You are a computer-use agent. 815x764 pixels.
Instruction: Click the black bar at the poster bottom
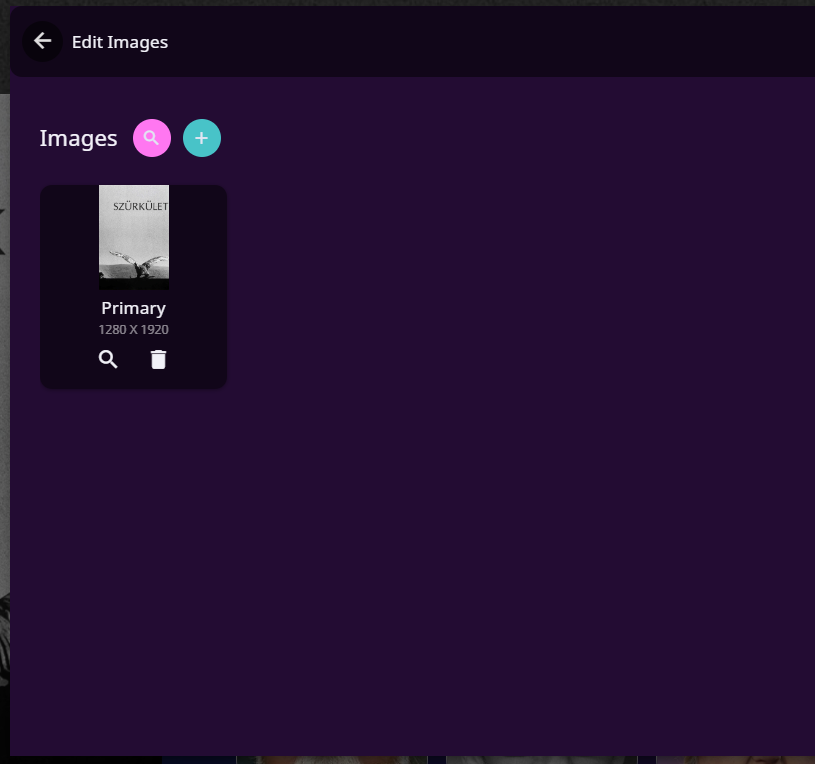pos(134,285)
